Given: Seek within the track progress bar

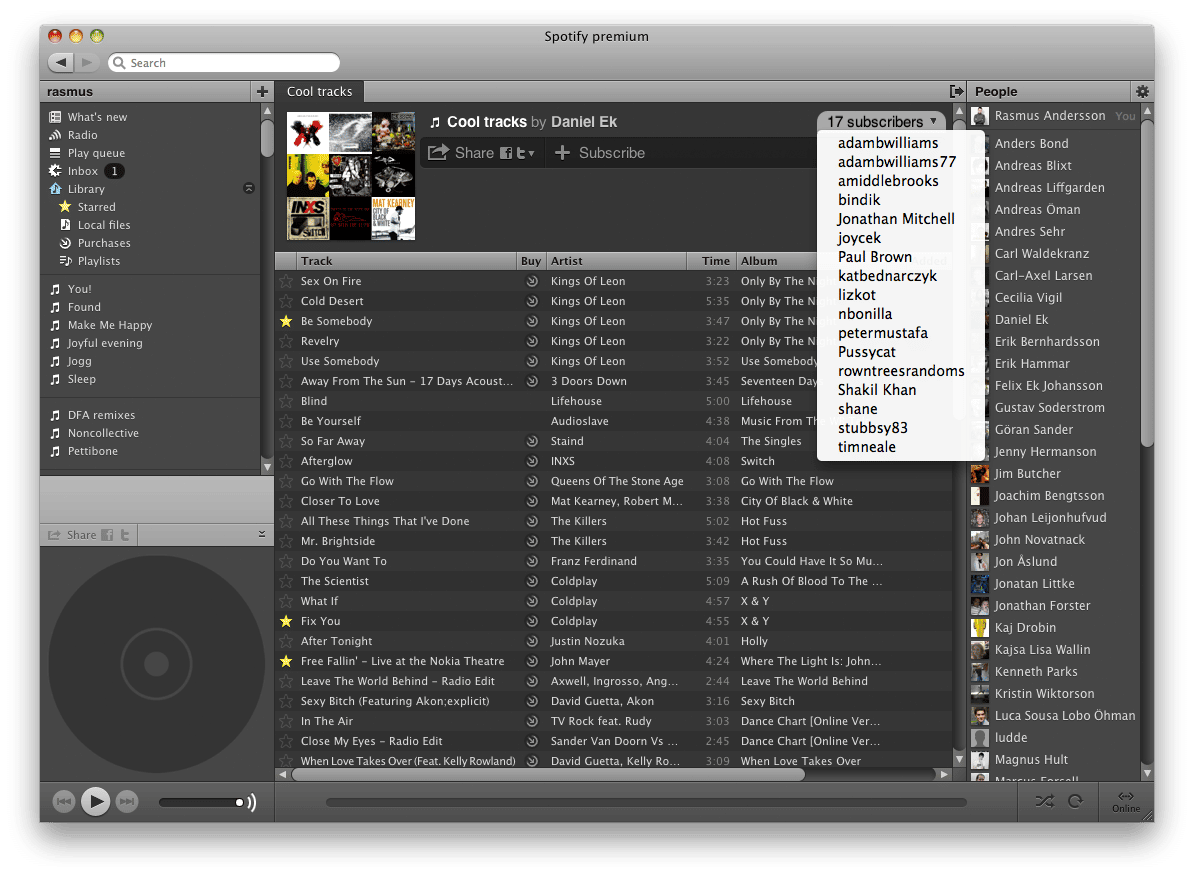Looking at the screenshot, I should coord(646,802).
